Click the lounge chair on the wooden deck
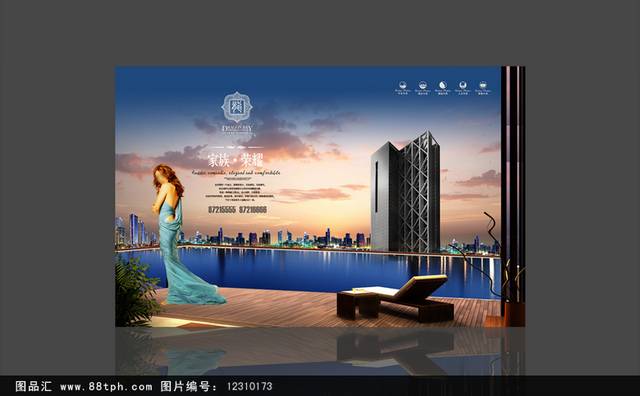Screen dimensions: 640x396 click(x=395, y=297)
